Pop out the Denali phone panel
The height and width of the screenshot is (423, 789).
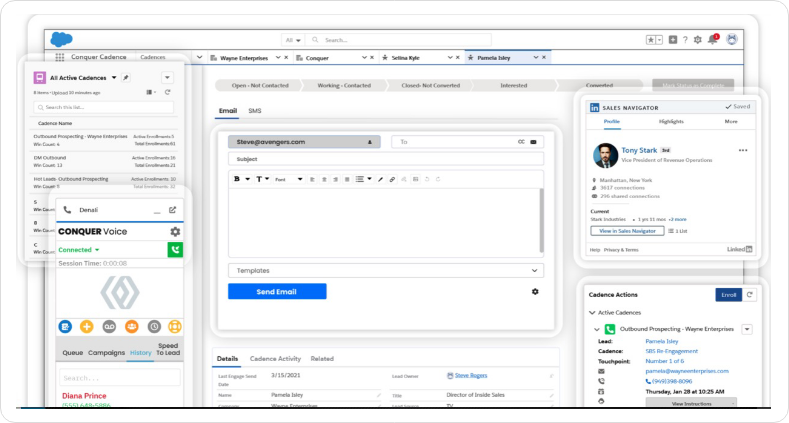point(173,210)
